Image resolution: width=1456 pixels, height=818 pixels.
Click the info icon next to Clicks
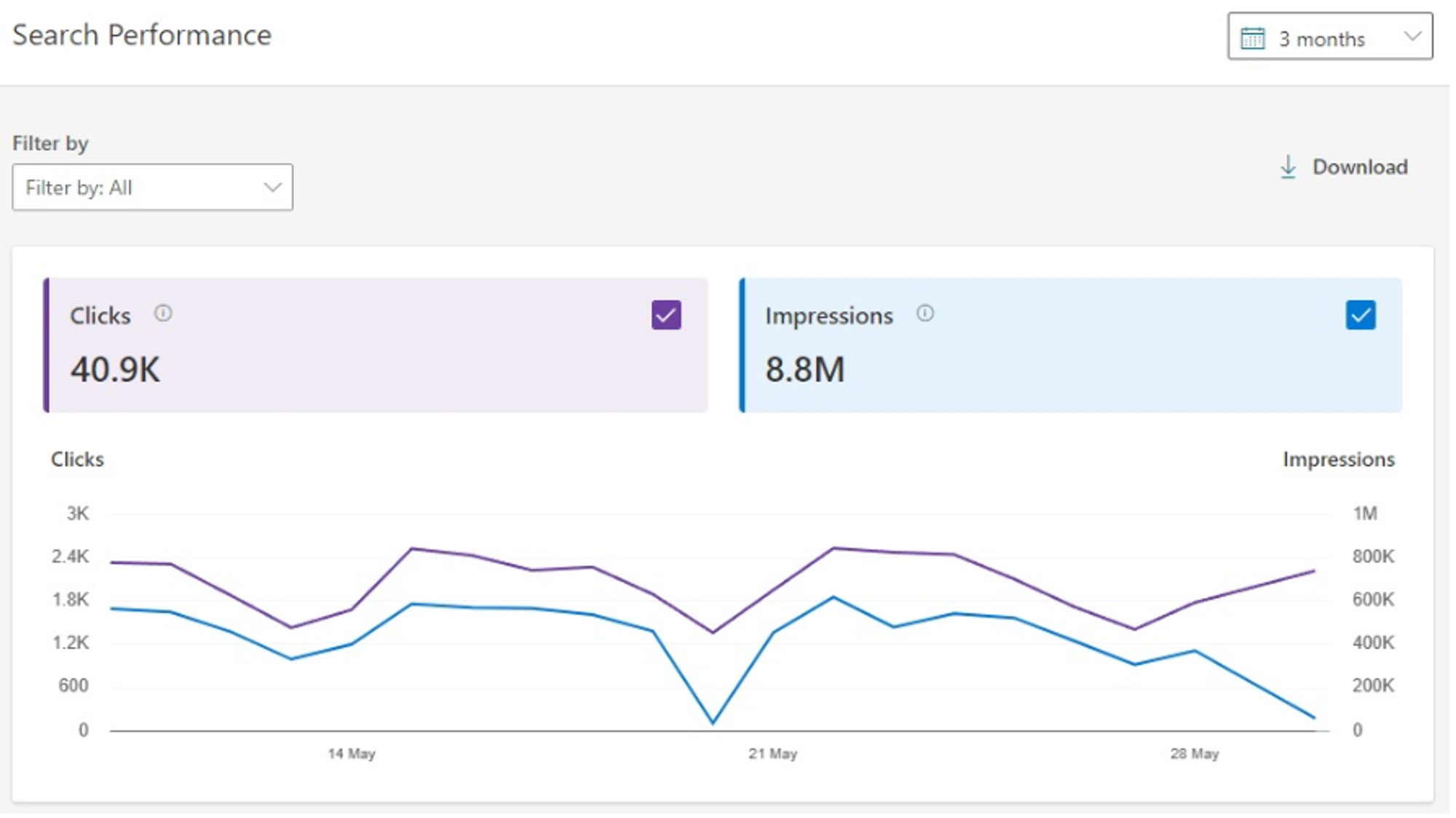(x=163, y=313)
